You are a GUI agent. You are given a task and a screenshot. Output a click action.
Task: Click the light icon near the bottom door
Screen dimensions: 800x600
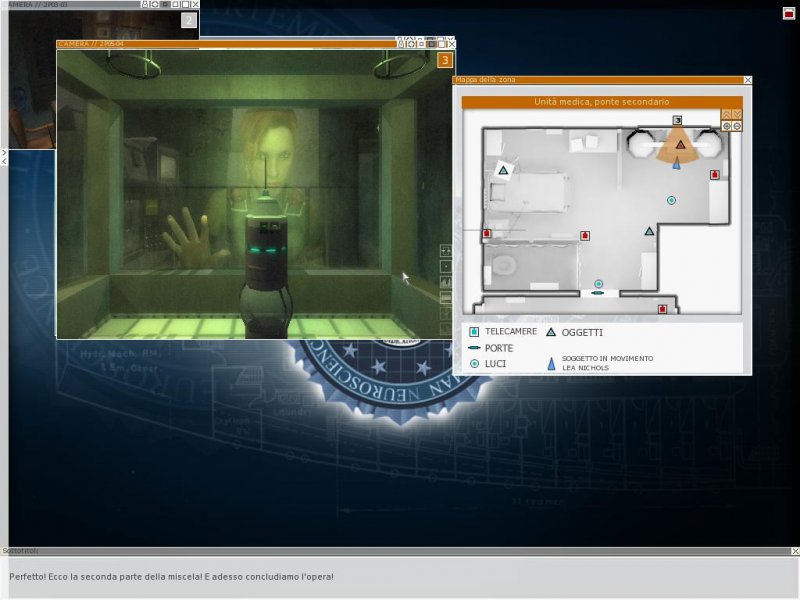click(598, 284)
